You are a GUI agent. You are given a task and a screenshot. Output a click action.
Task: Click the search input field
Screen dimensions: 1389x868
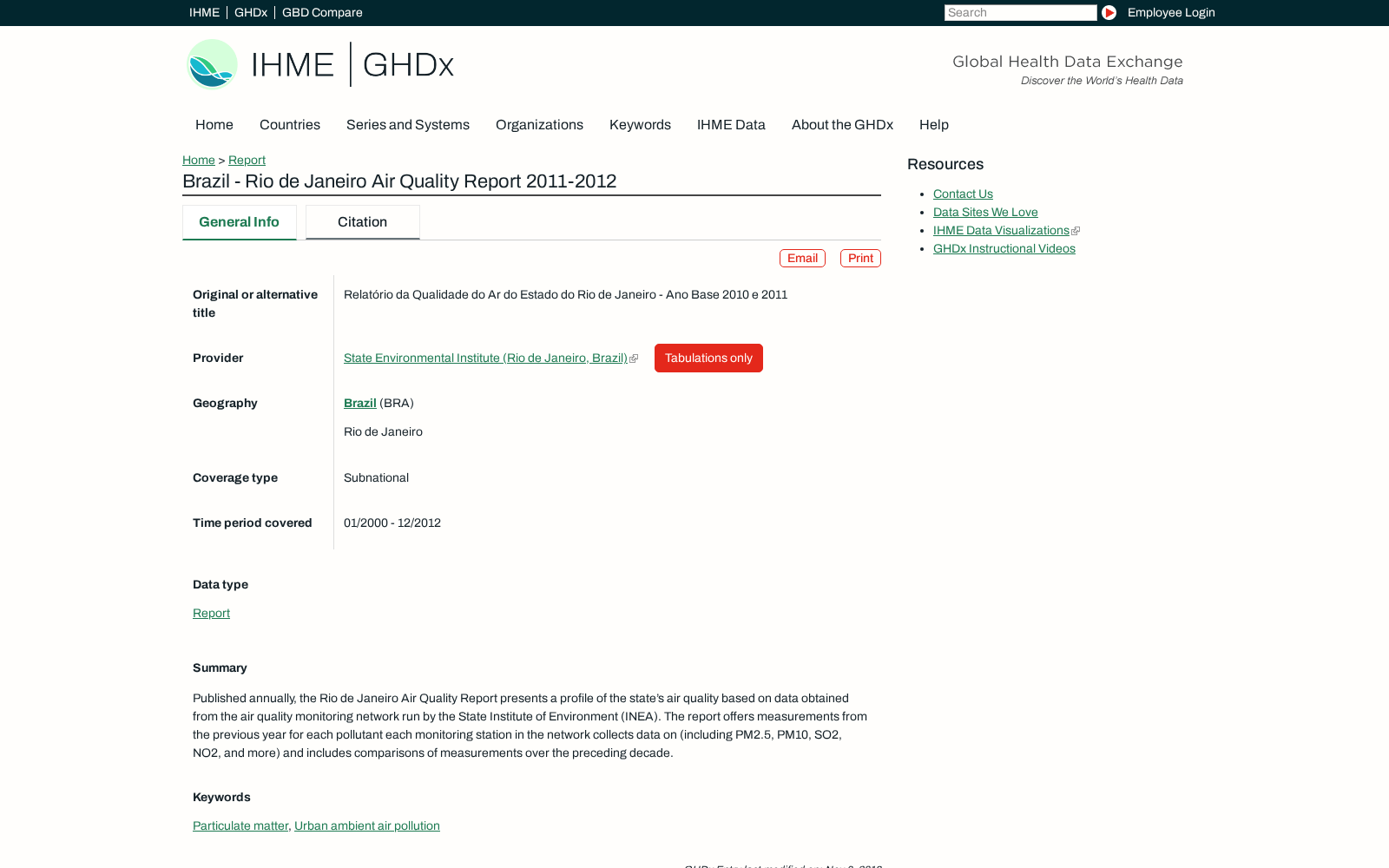pyautogui.click(x=1021, y=12)
